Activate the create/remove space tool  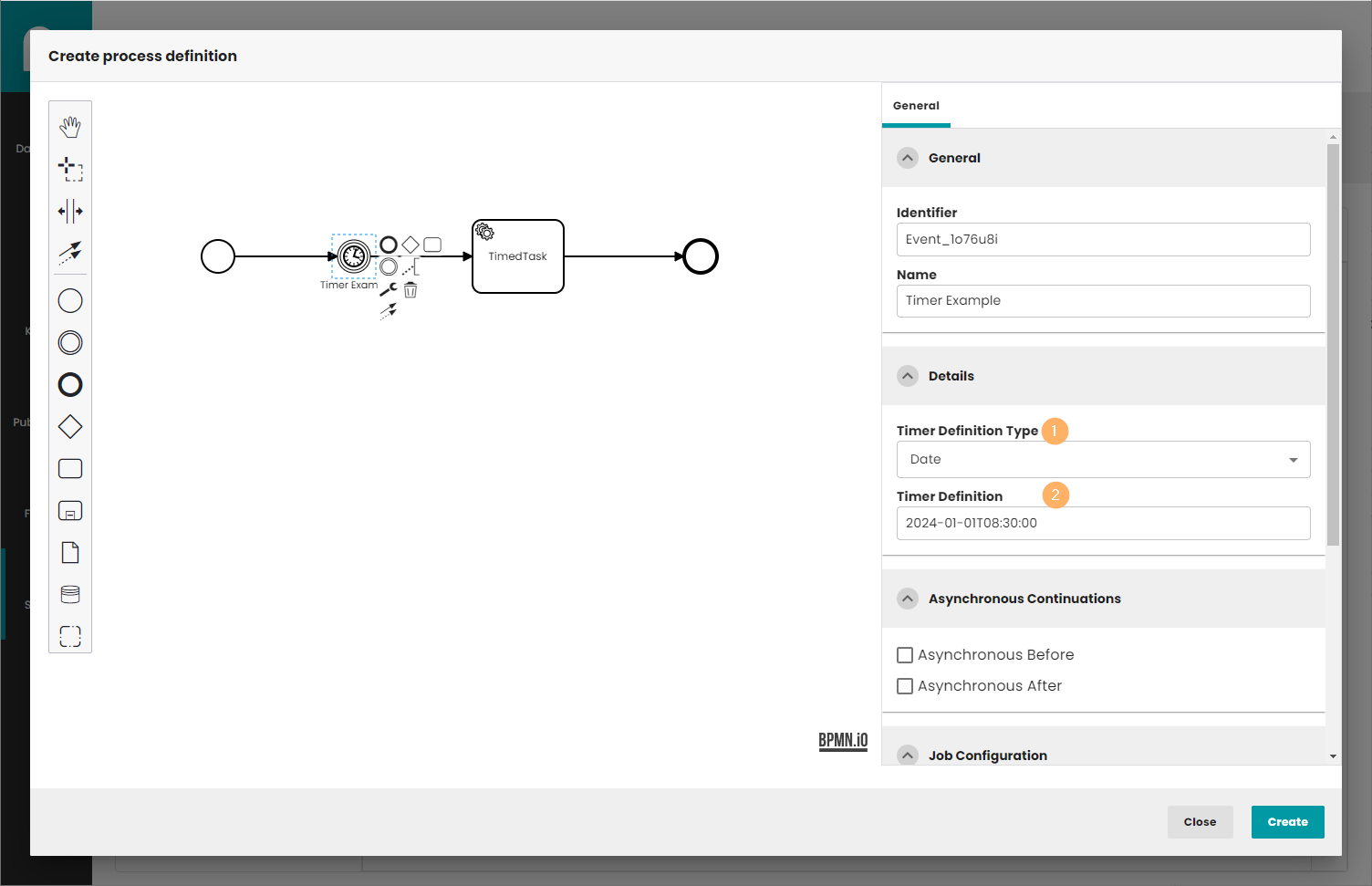70,211
